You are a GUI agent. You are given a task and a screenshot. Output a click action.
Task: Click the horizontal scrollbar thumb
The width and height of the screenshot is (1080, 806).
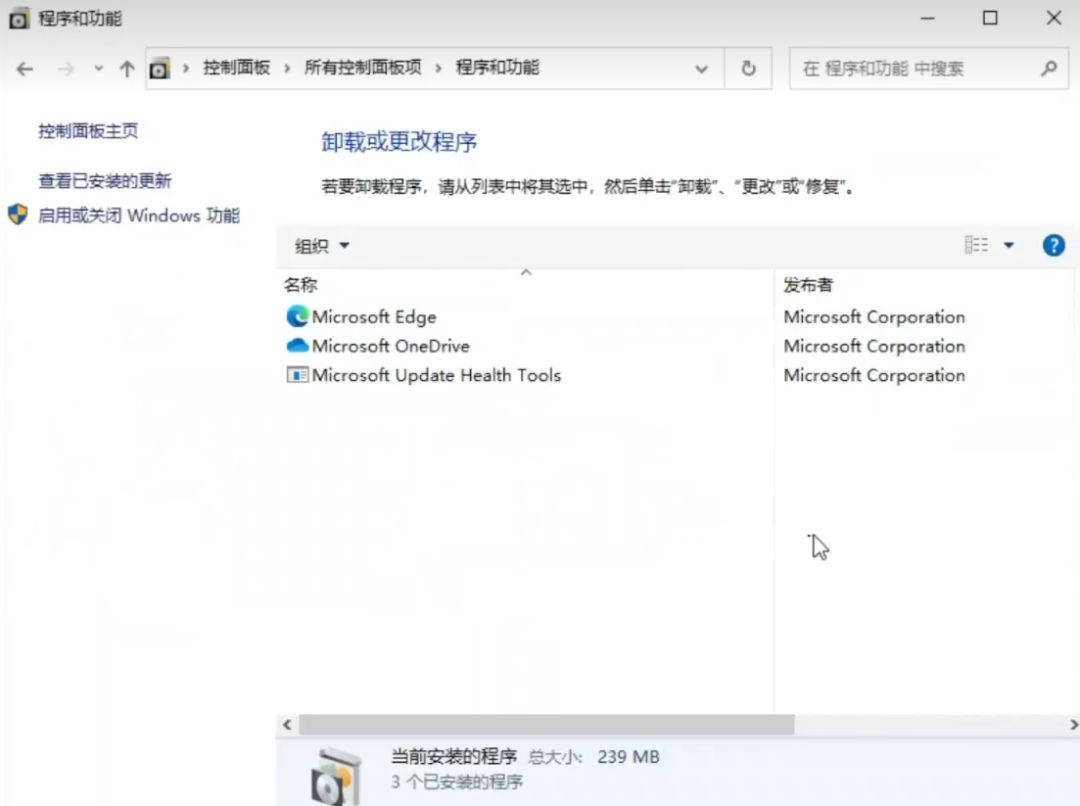click(x=546, y=725)
